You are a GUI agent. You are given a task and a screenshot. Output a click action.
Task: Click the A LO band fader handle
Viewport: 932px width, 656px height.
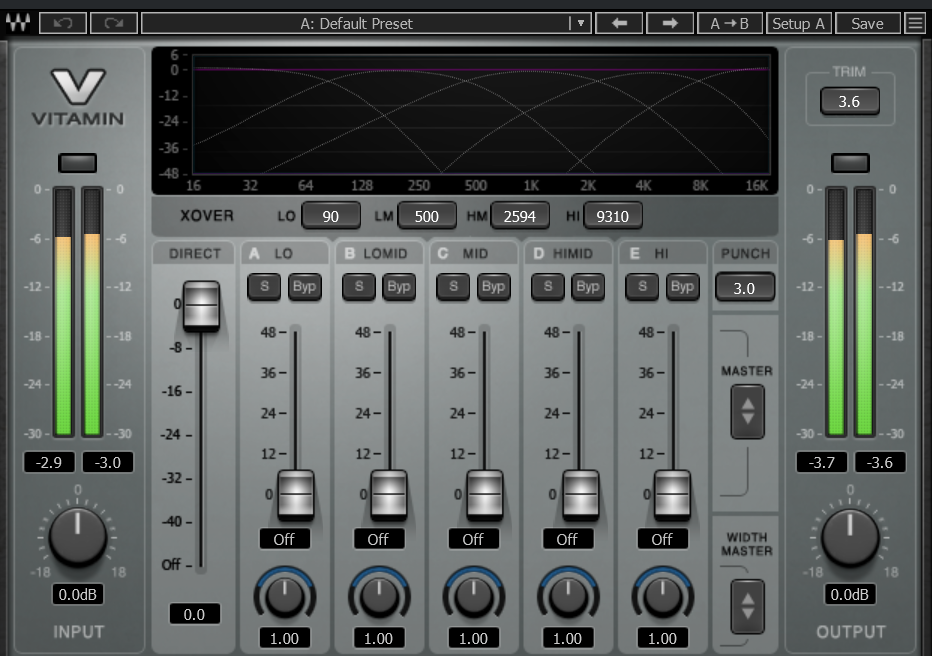(295, 494)
